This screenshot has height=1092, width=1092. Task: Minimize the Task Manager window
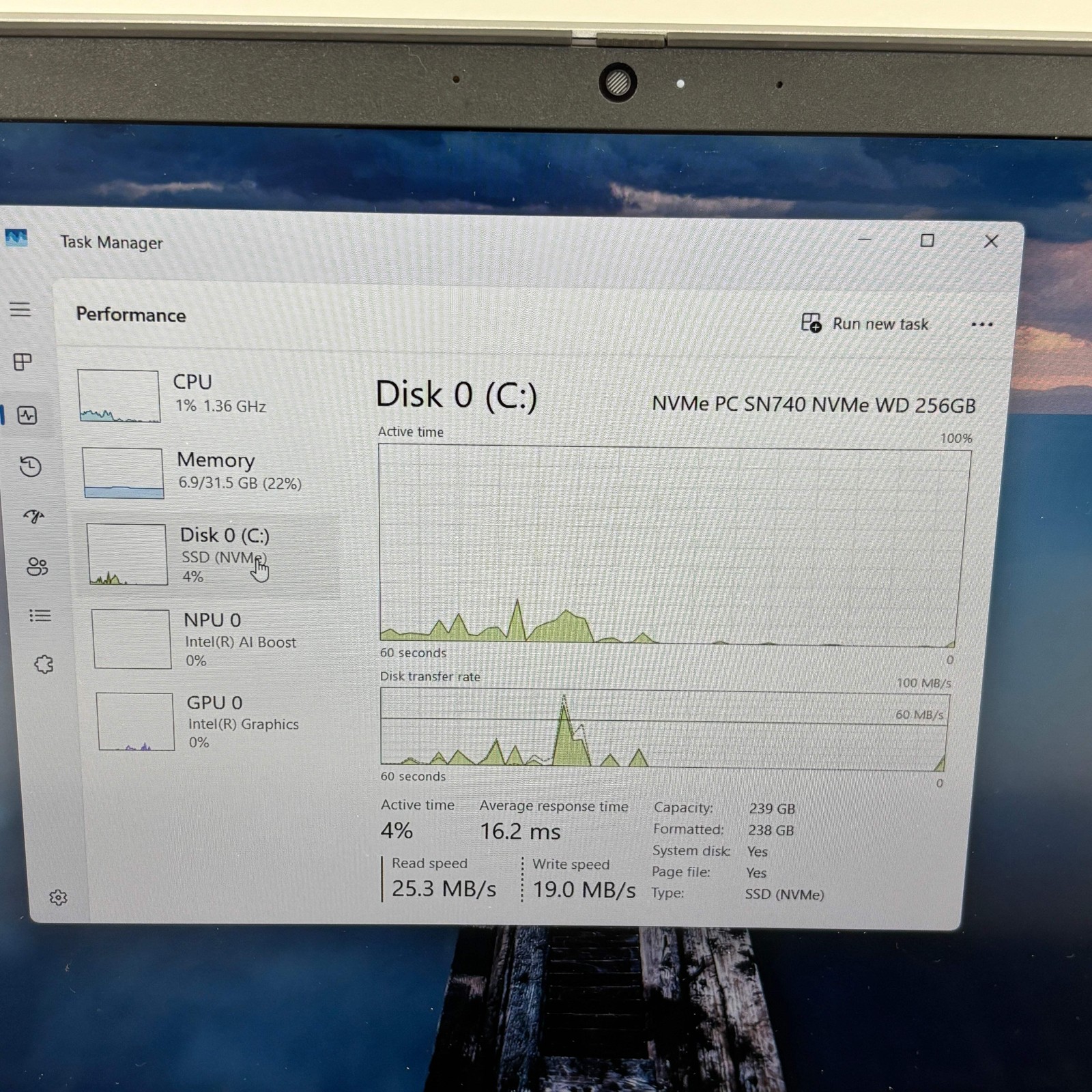point(865,240)
